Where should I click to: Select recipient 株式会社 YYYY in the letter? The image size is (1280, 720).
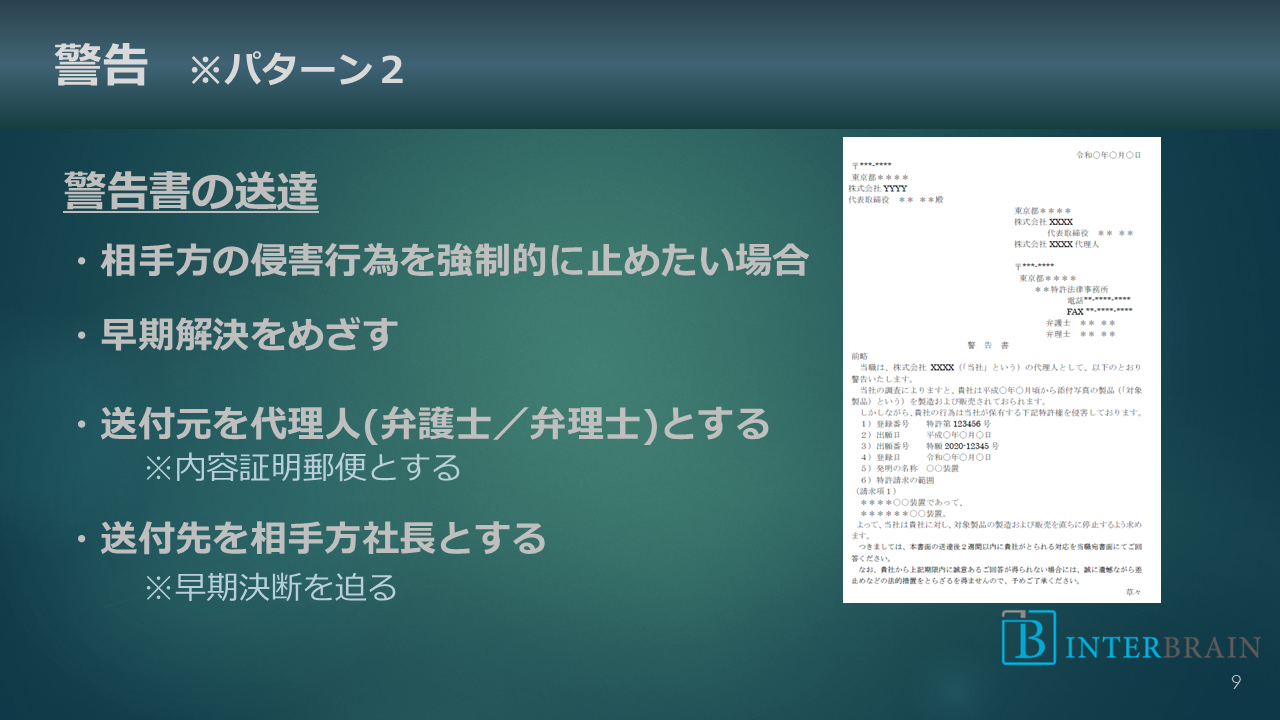[x=878, y=188]
